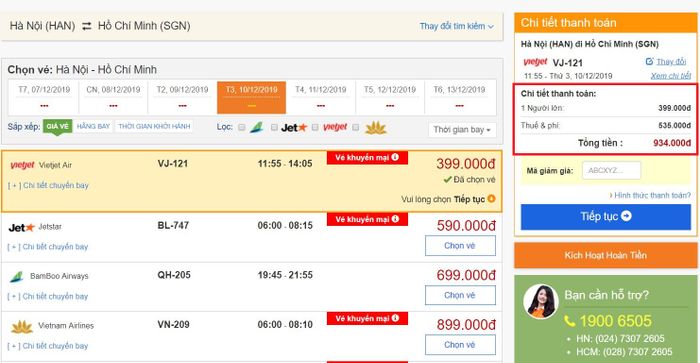Click the Bamboo Airways filter logo
700x363 pixels.
pyautogui.click(x=257, y=128)
